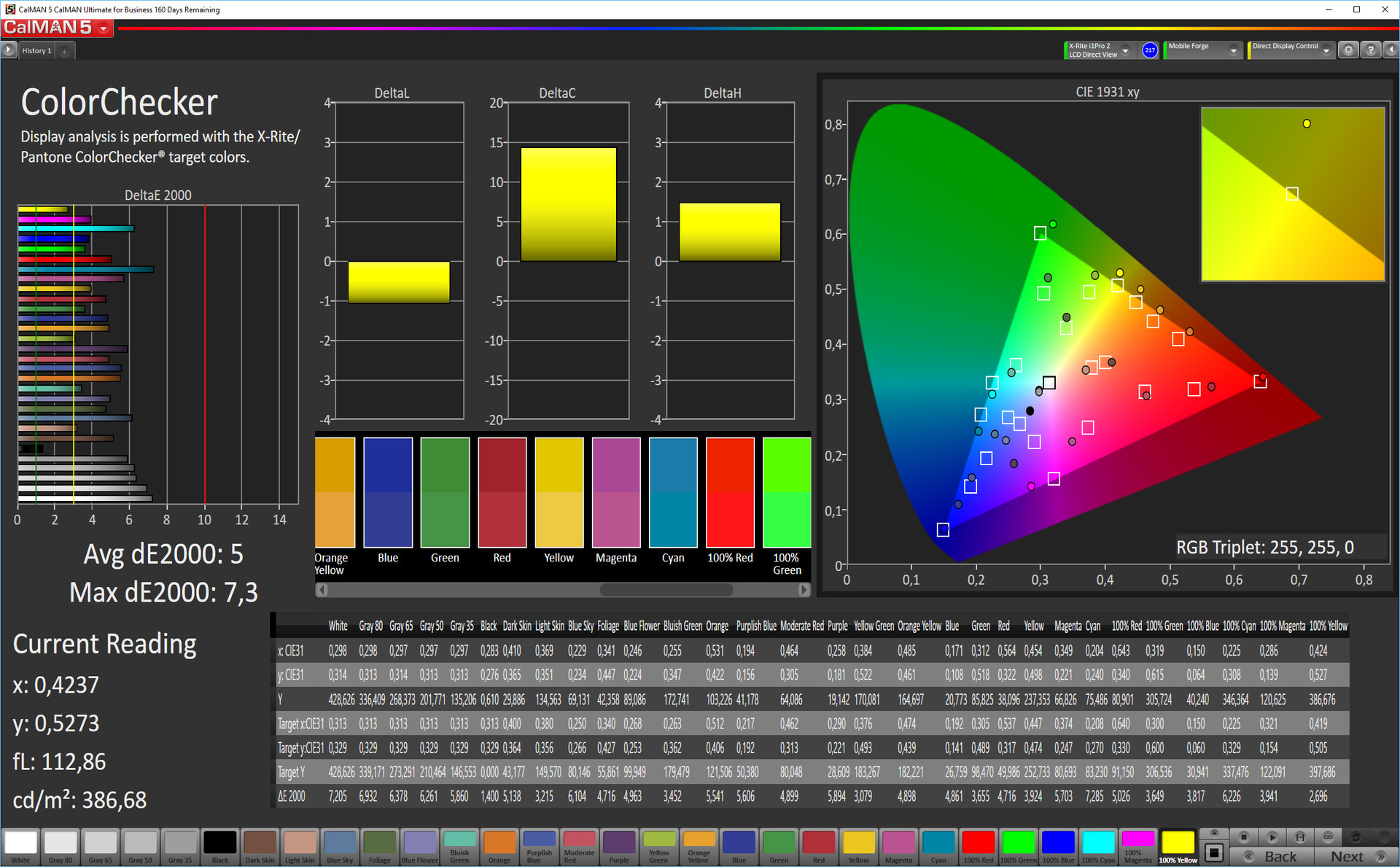Image resolution: width=1400 pixels, height=867 pixels.
Task: Click the Target Y row label
Action: pos(292,772)
